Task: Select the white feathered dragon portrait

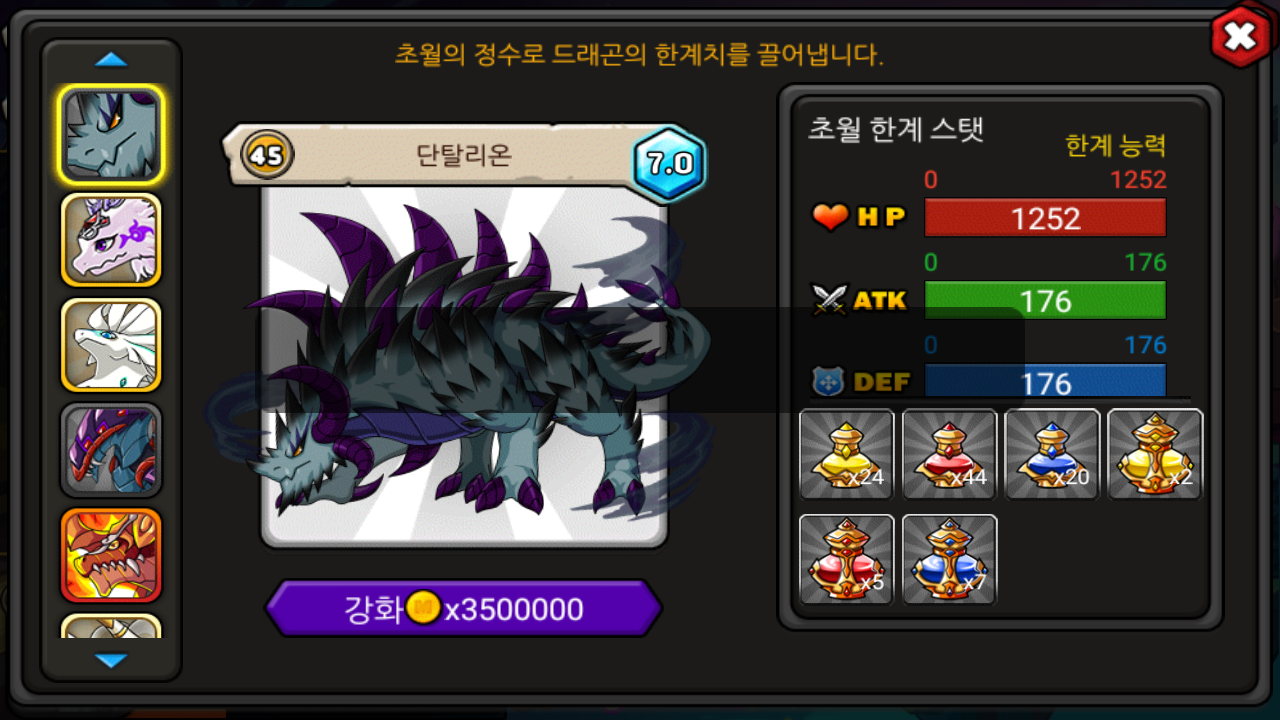Action: point(111,345)
